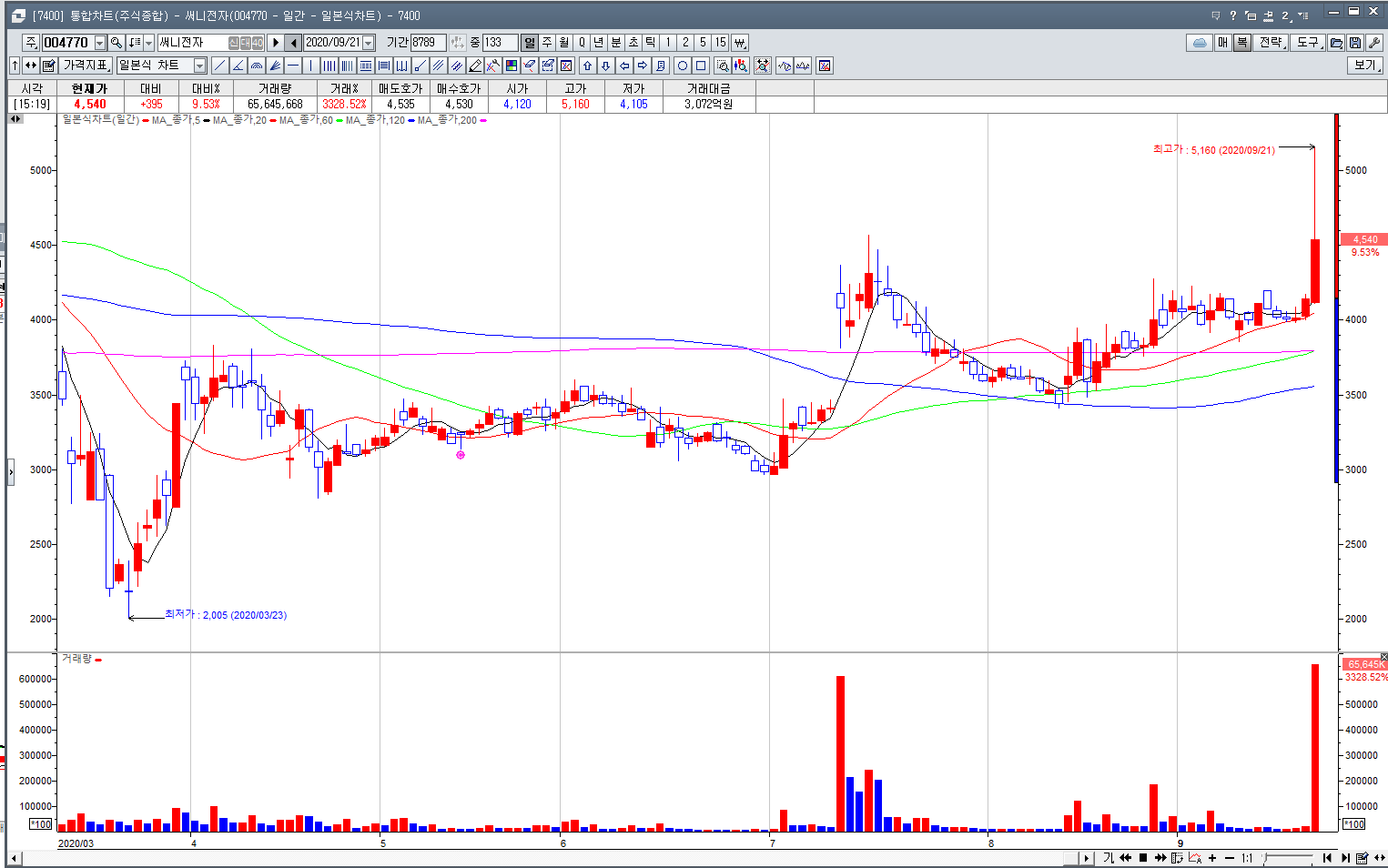
Task: Select the vertical line drawing tool
Action: (x=310, y=66)
